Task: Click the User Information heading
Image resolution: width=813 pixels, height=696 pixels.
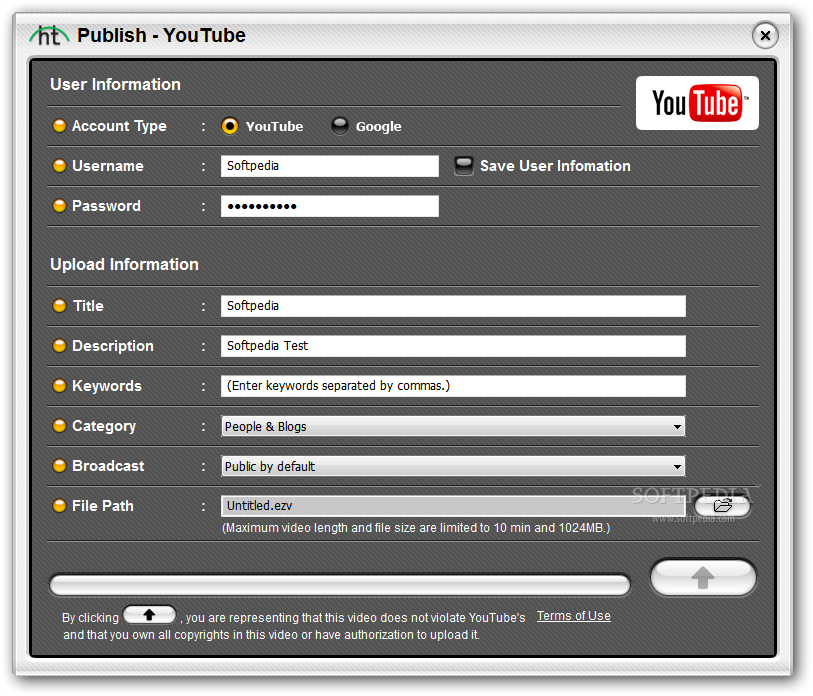Action: click(116, 84)
